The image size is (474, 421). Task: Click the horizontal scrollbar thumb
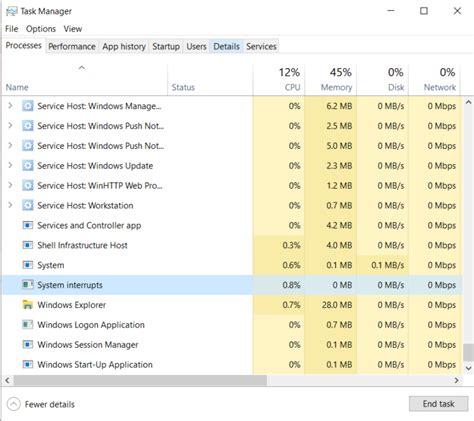point(140,380)
